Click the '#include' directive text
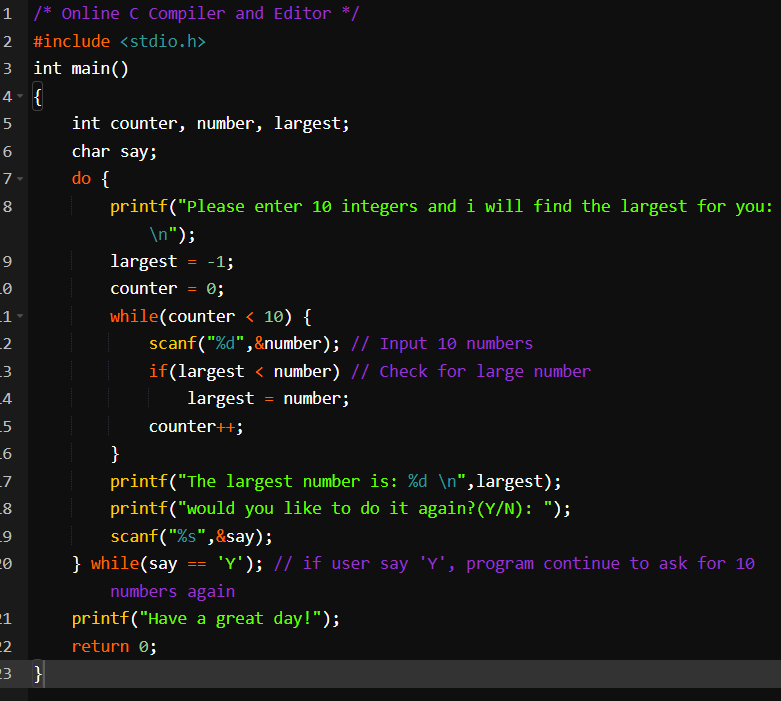This screenshot has height=701, width=781. [72, 41]
